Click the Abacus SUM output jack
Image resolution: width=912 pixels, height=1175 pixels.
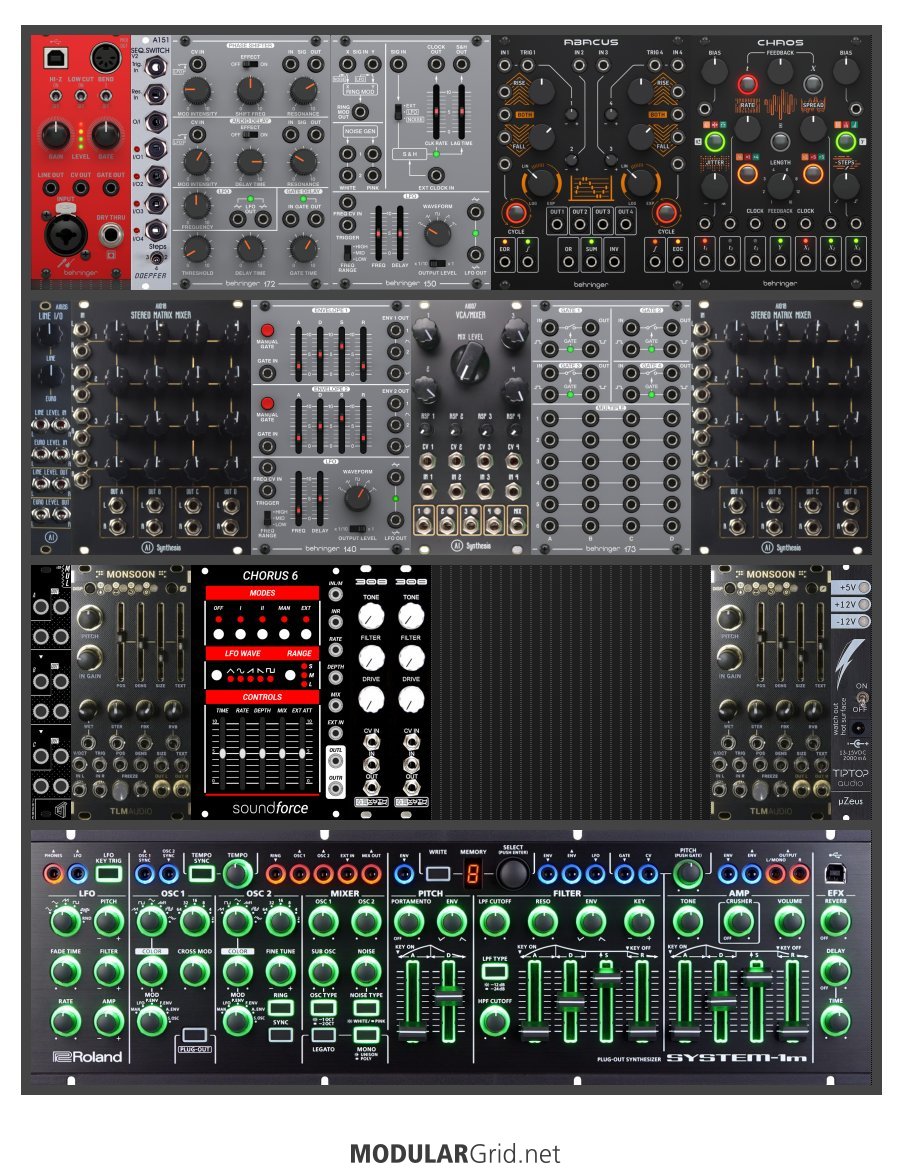pyautogui.click(x=591, y=262)
